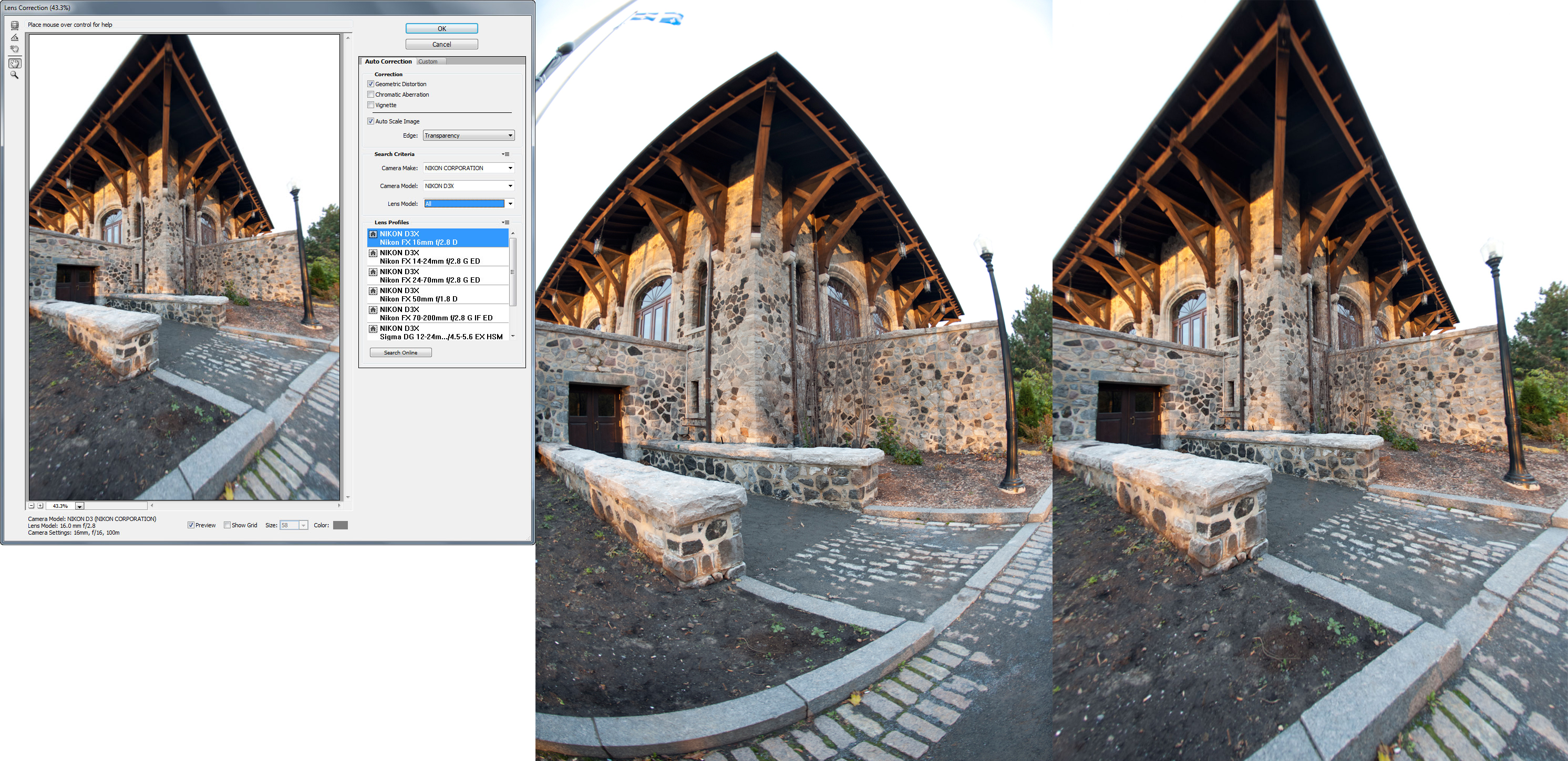Open the Lens Profiles panel menu icon

[x=505, y=223]
